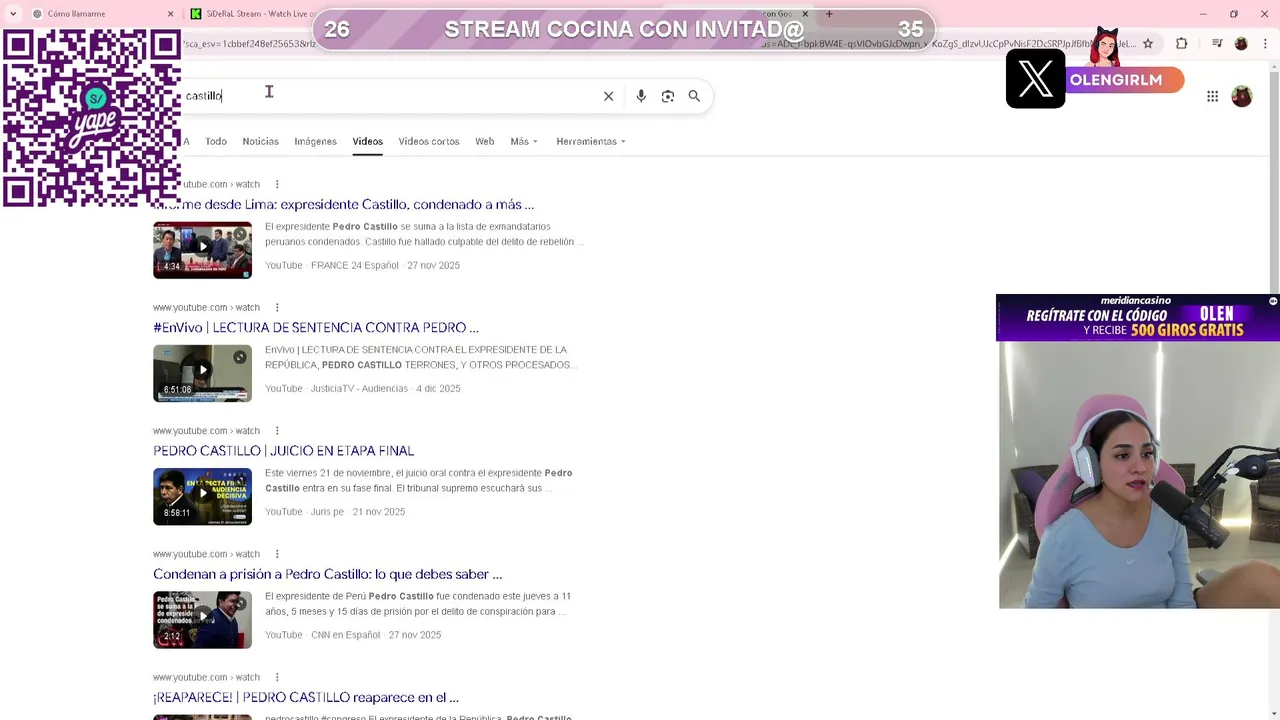Open '¡REAPARECE! | PEDRO CASTILLO reaparece' link

click(x=306, y=697)
